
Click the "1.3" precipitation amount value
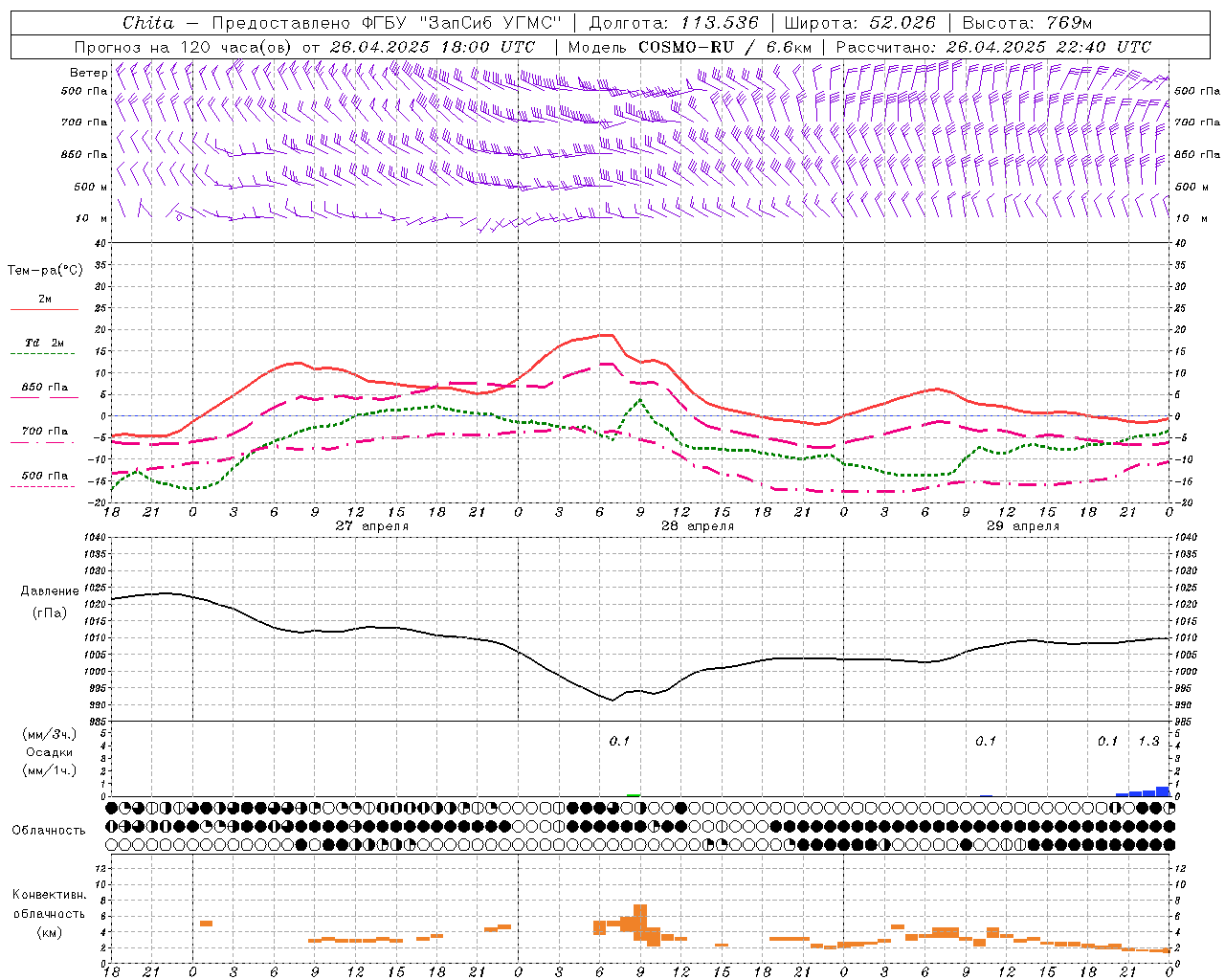click(x=1148, y=741)
